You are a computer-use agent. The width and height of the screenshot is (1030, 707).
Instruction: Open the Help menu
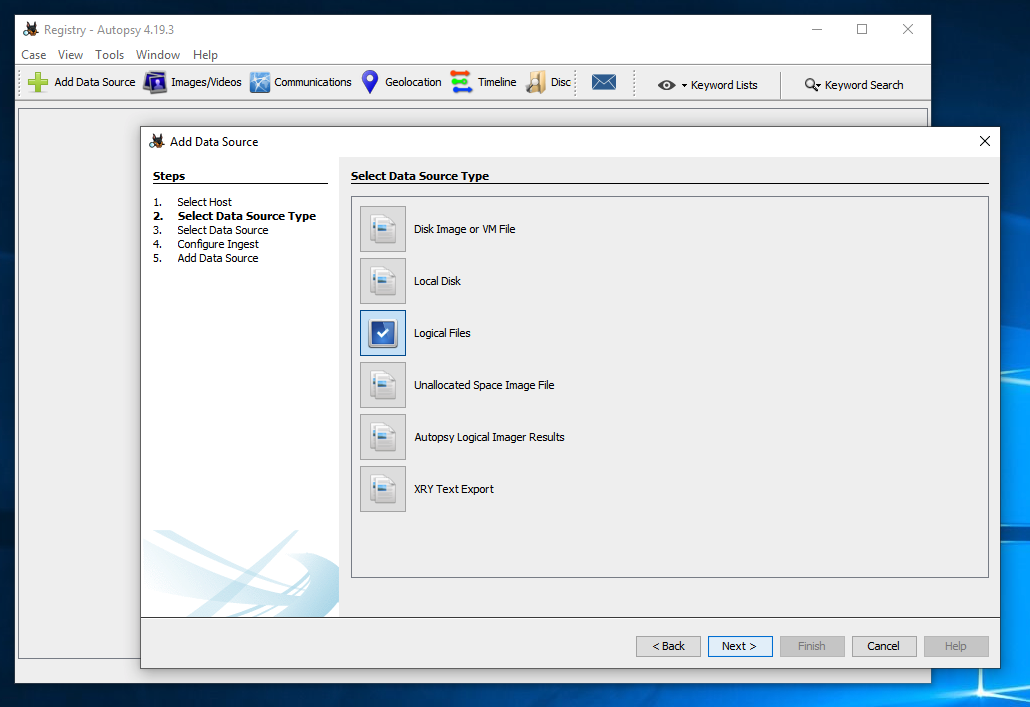click(x=205, y=55)
